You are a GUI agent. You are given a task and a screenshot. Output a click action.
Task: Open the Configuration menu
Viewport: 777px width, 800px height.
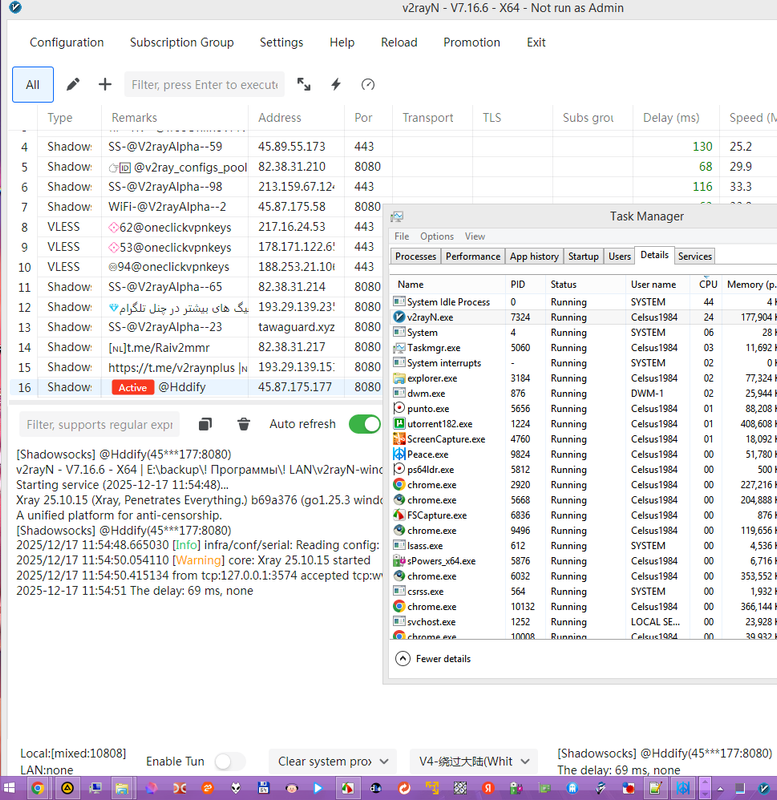[66, 42]
